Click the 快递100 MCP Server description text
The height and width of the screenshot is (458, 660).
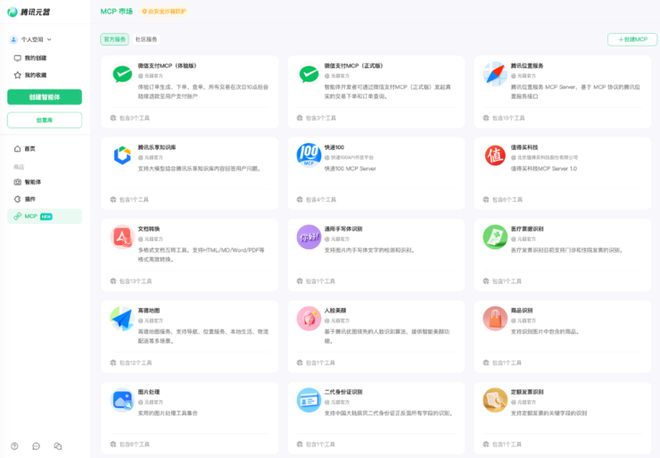[x=350, y=168]
